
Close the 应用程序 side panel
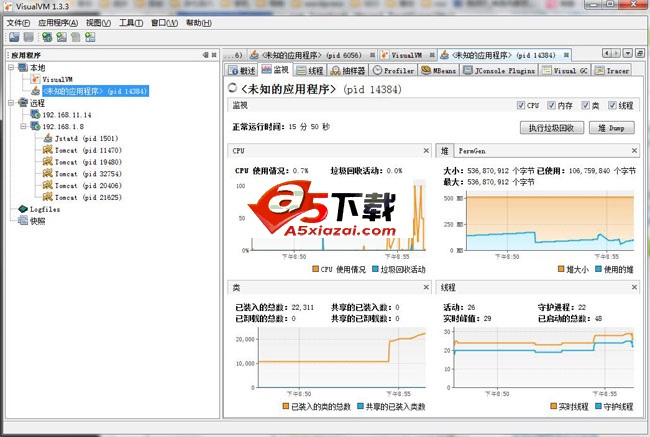click(214, 55)
